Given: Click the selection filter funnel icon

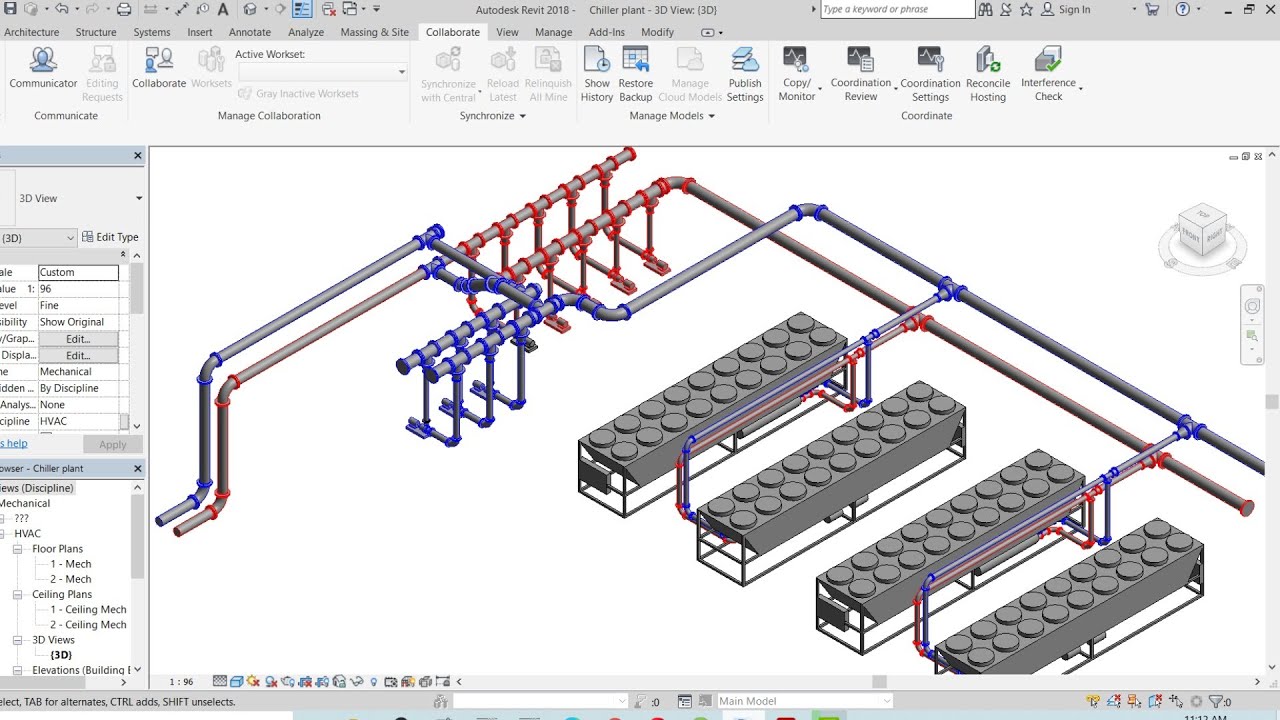Looking at the screenshot, I should coord(1215,702).
